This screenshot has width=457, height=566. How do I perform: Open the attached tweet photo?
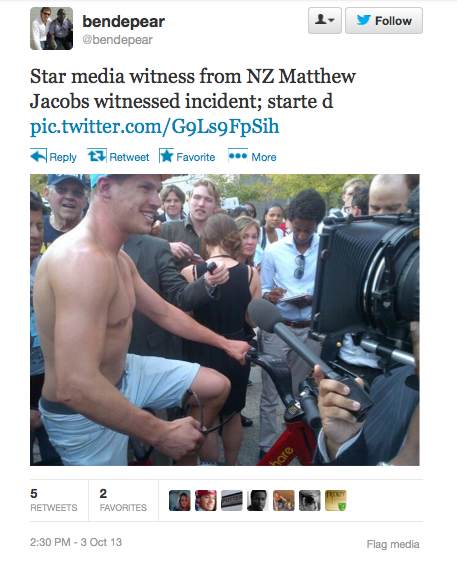pyautogui.click(x=225, y=320)
